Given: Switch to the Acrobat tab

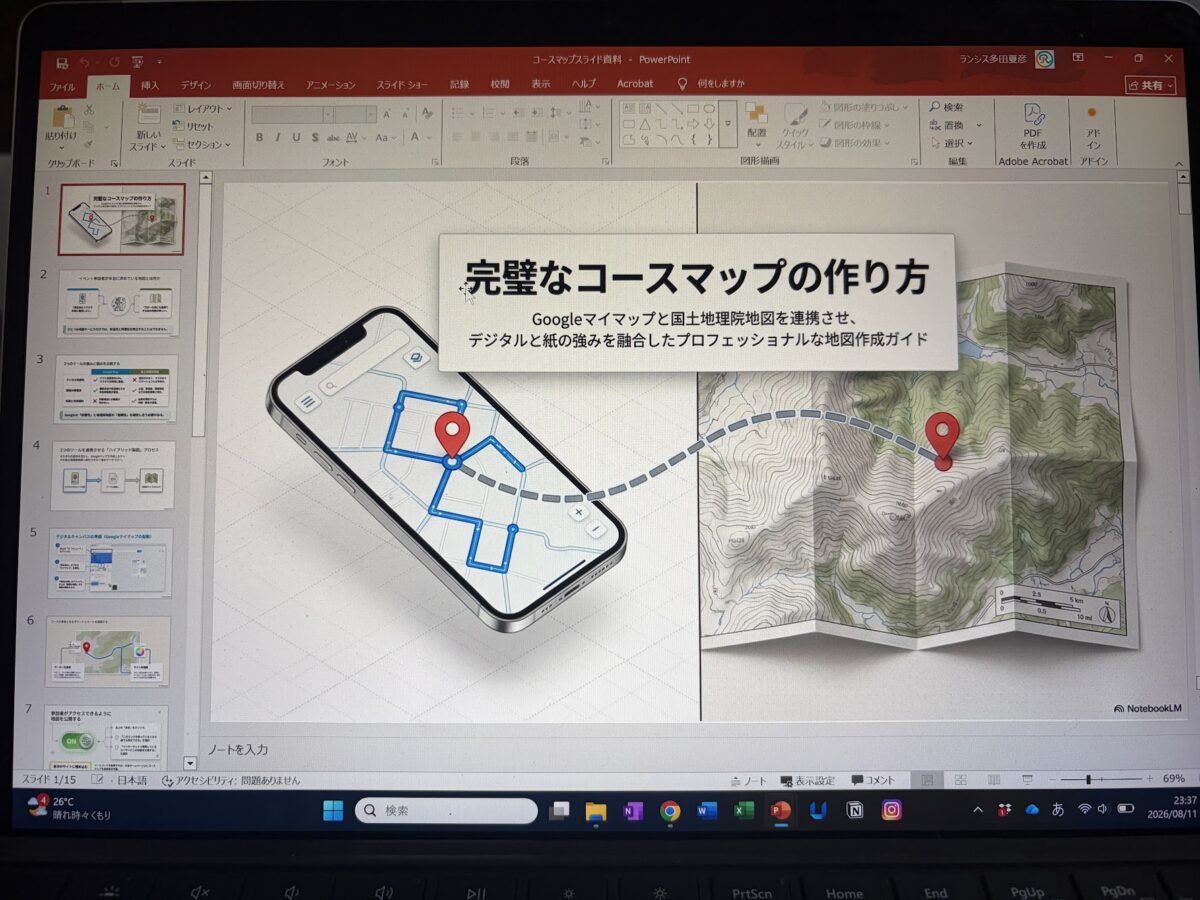Looking at the screenshot, I should tap(635, 84).
